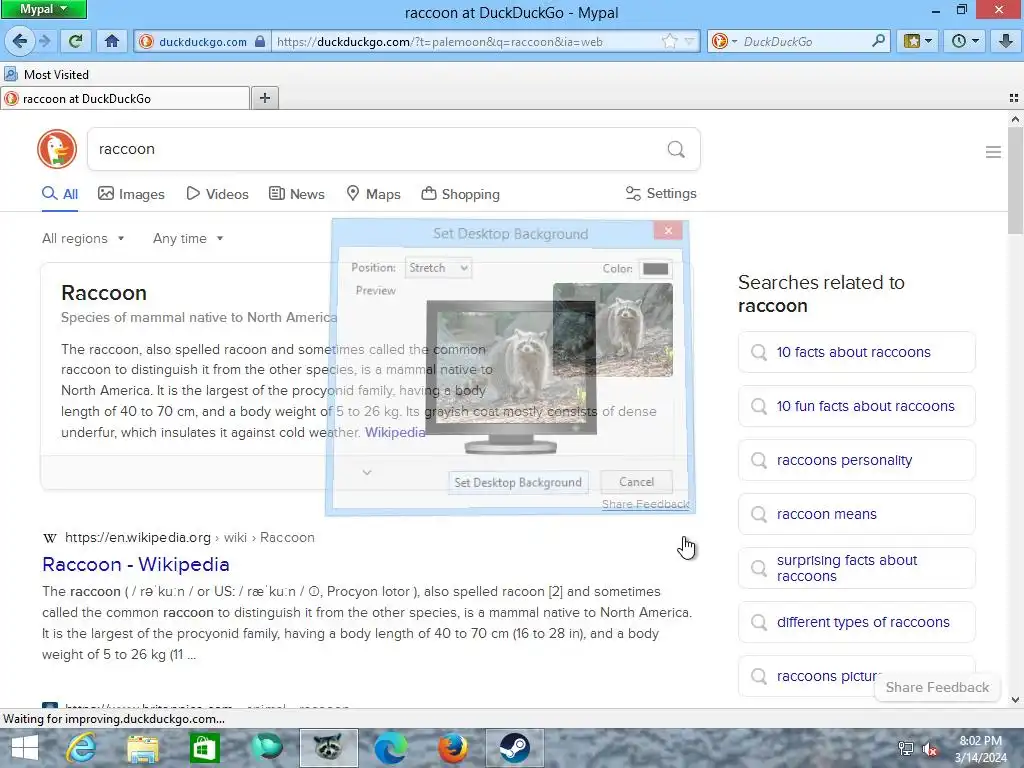
Task: Open Internet Explorer from the taskbar
Action: (x=81, y=748)
